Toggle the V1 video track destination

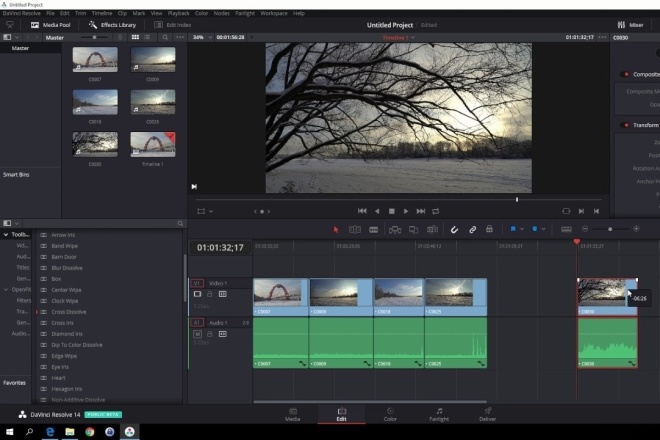click(x=197, y=283)
